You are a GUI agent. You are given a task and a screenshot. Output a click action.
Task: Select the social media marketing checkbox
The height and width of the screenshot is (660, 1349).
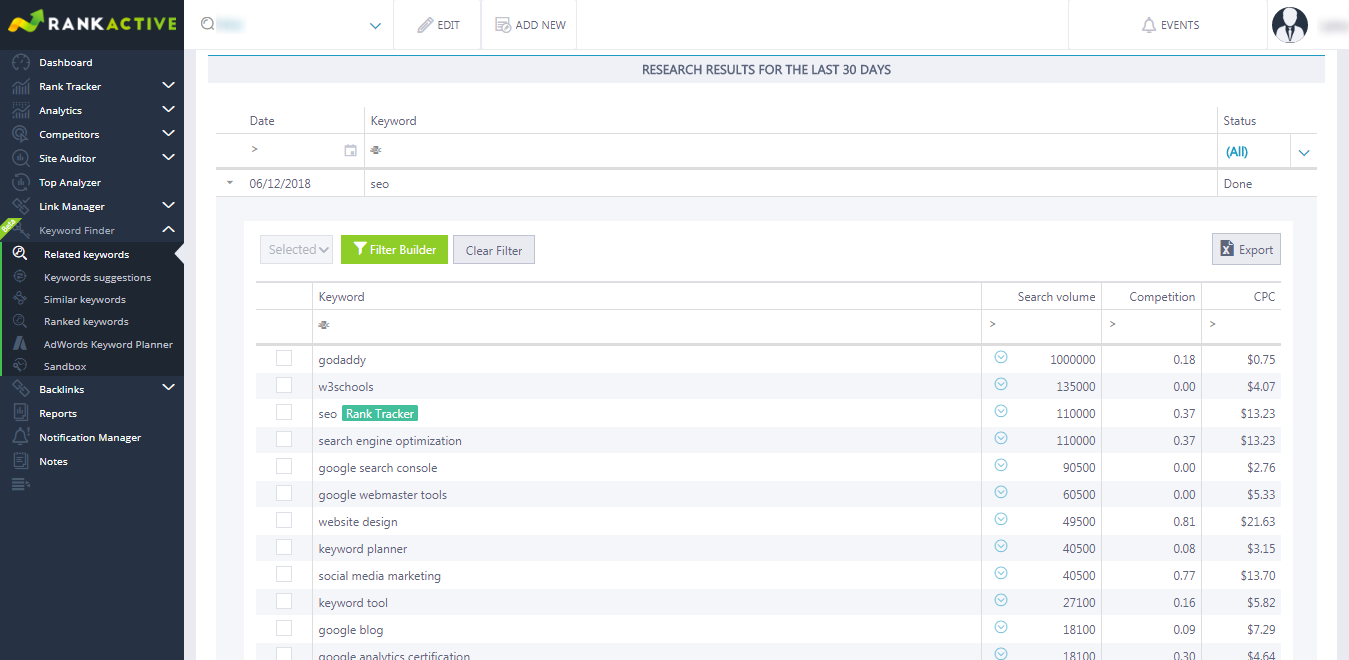coord(284,574)
